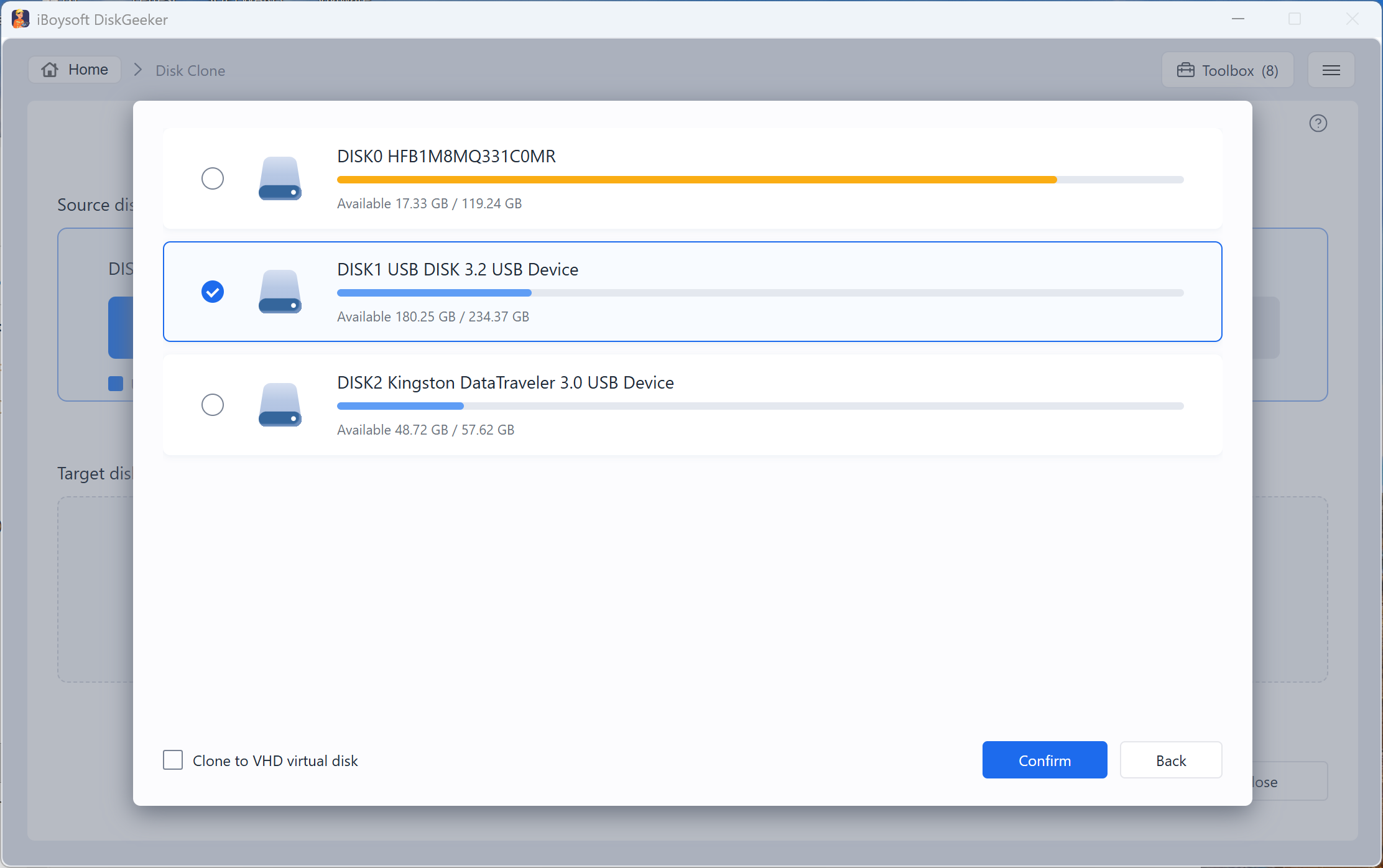
Task: Select DISK0 HFB1M8MQ331C0MR radio button
Action: (213, 178)
